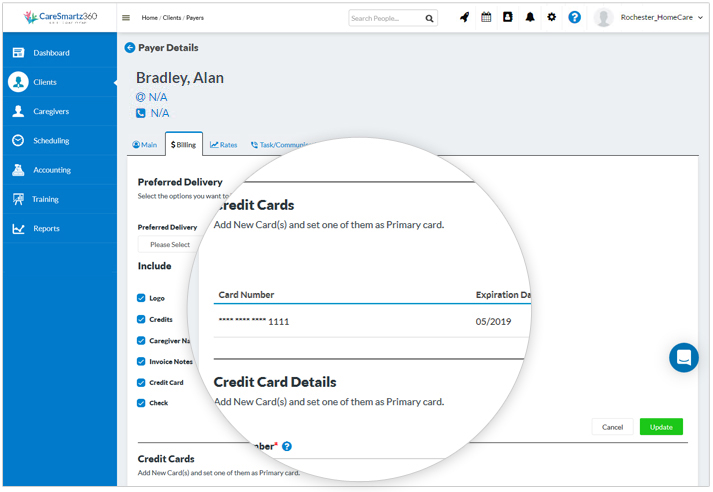Screen dimensions: 713x492
Task: Open Preferred Delivery Please Select dropdown
Action: pos(170,245)
